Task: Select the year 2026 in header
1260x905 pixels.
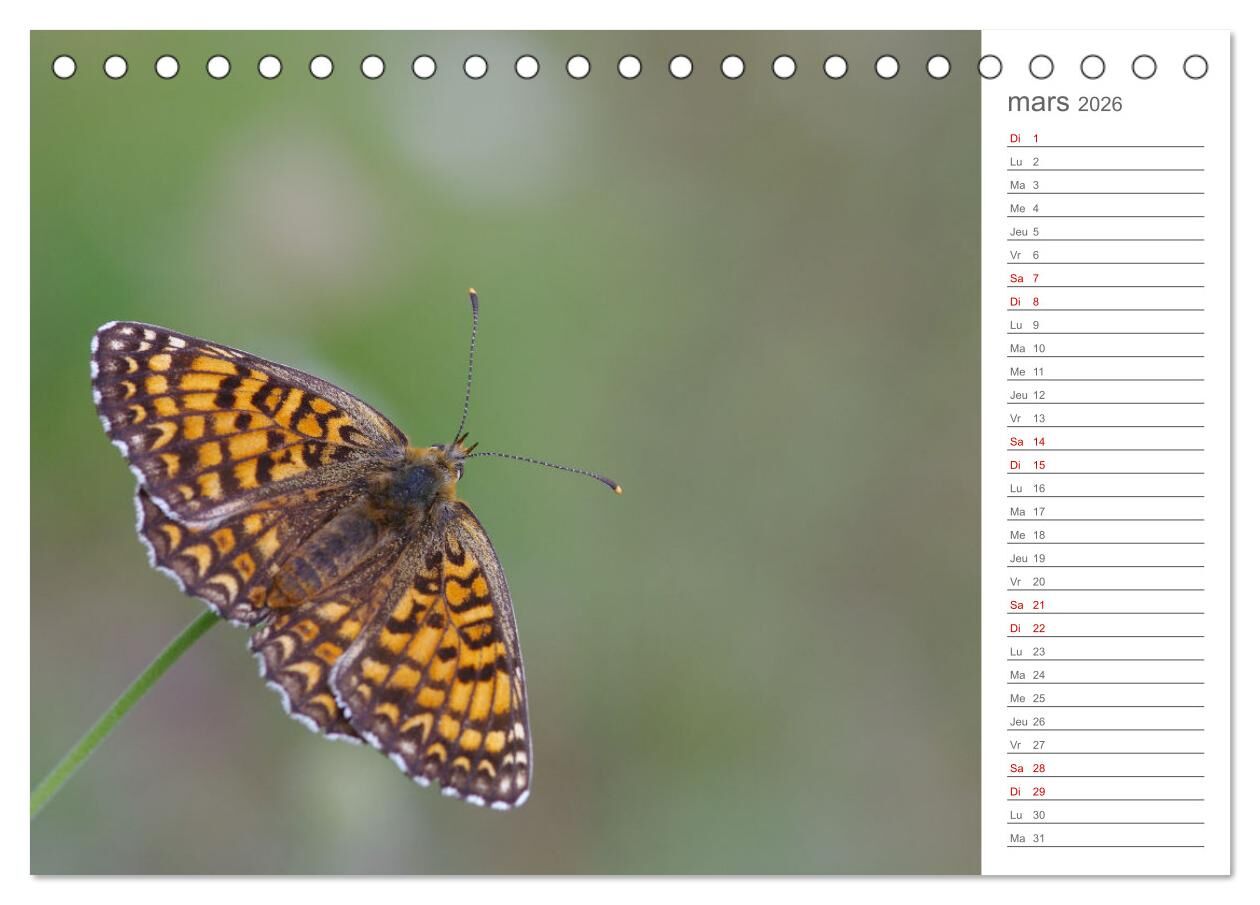Action: point(1100,105)
